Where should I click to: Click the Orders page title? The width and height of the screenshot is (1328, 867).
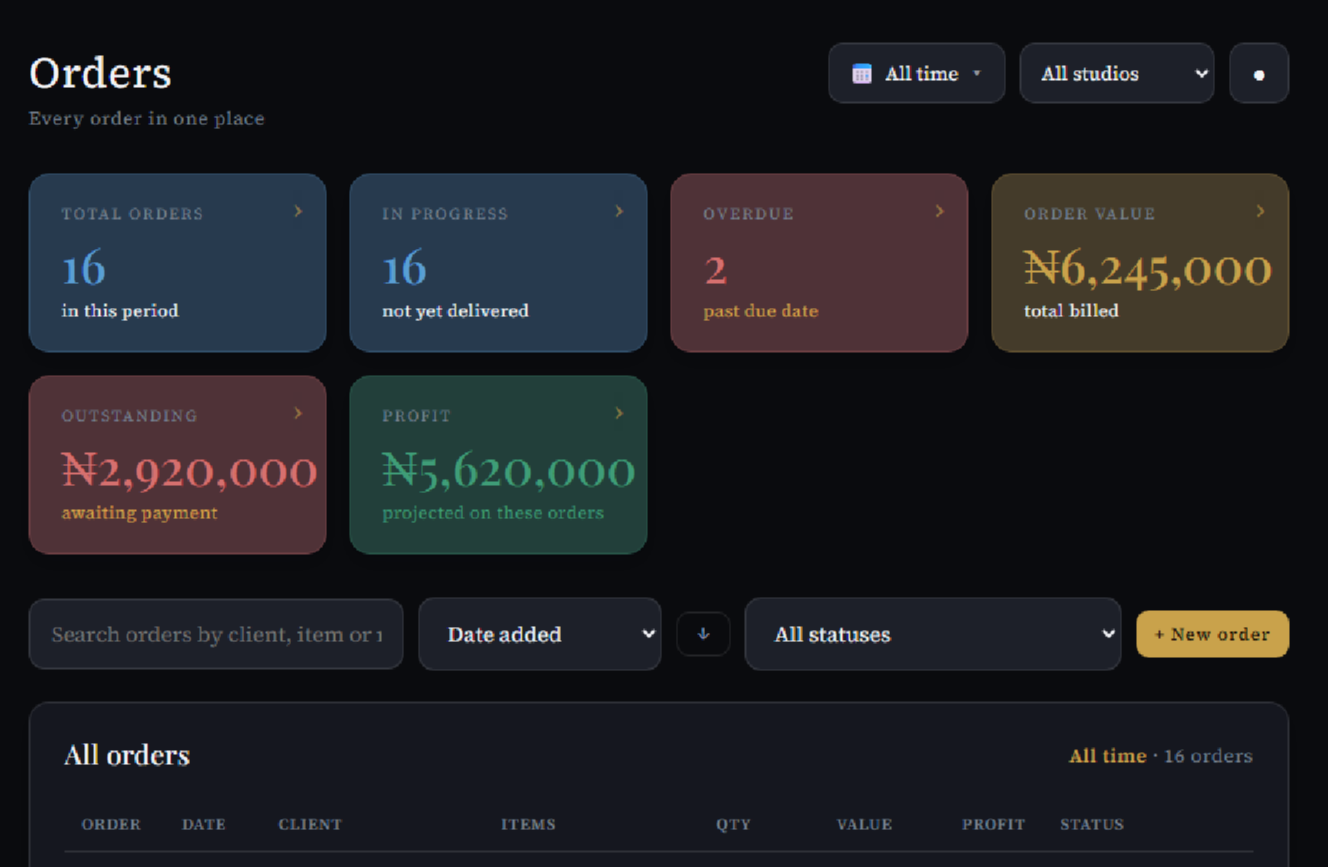tap(100, 73)
